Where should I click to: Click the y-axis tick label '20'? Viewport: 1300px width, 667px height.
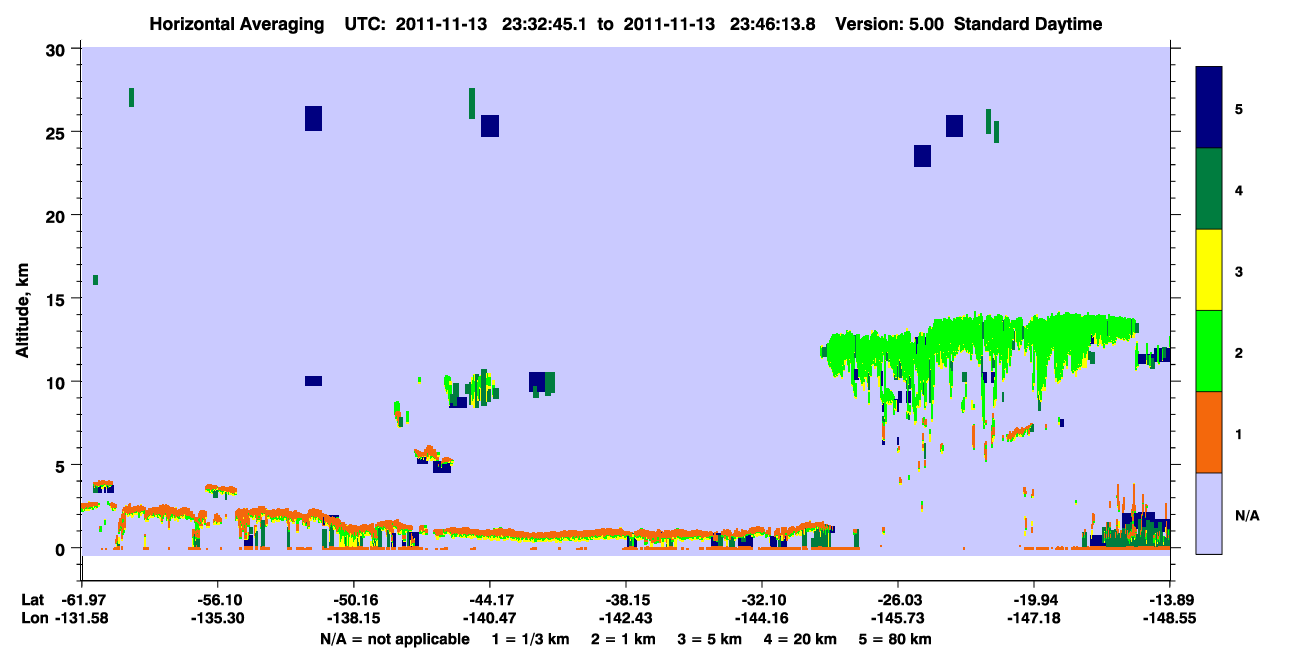click(58, 216)
